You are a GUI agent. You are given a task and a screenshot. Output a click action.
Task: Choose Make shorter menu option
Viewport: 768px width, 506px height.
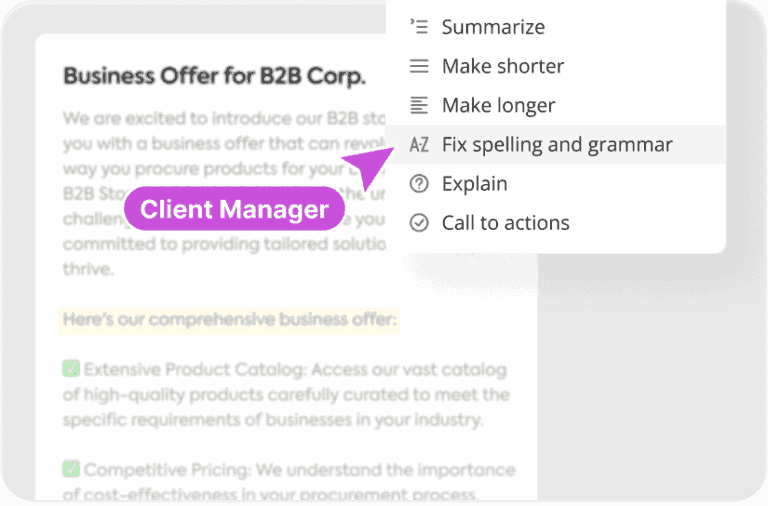coord(503,66)
